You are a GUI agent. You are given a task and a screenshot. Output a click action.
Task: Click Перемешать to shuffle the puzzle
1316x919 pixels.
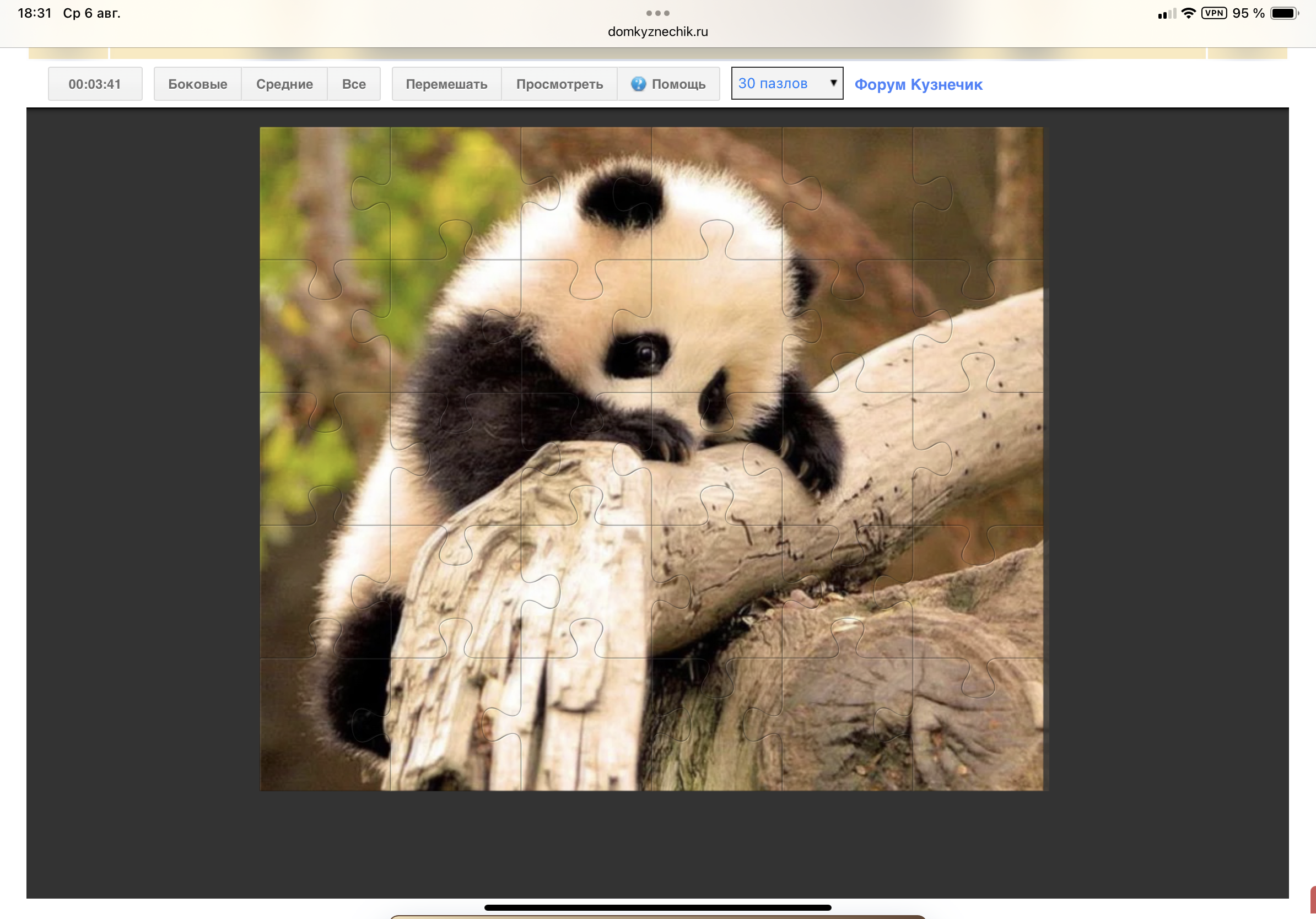(x=446, y=84)
